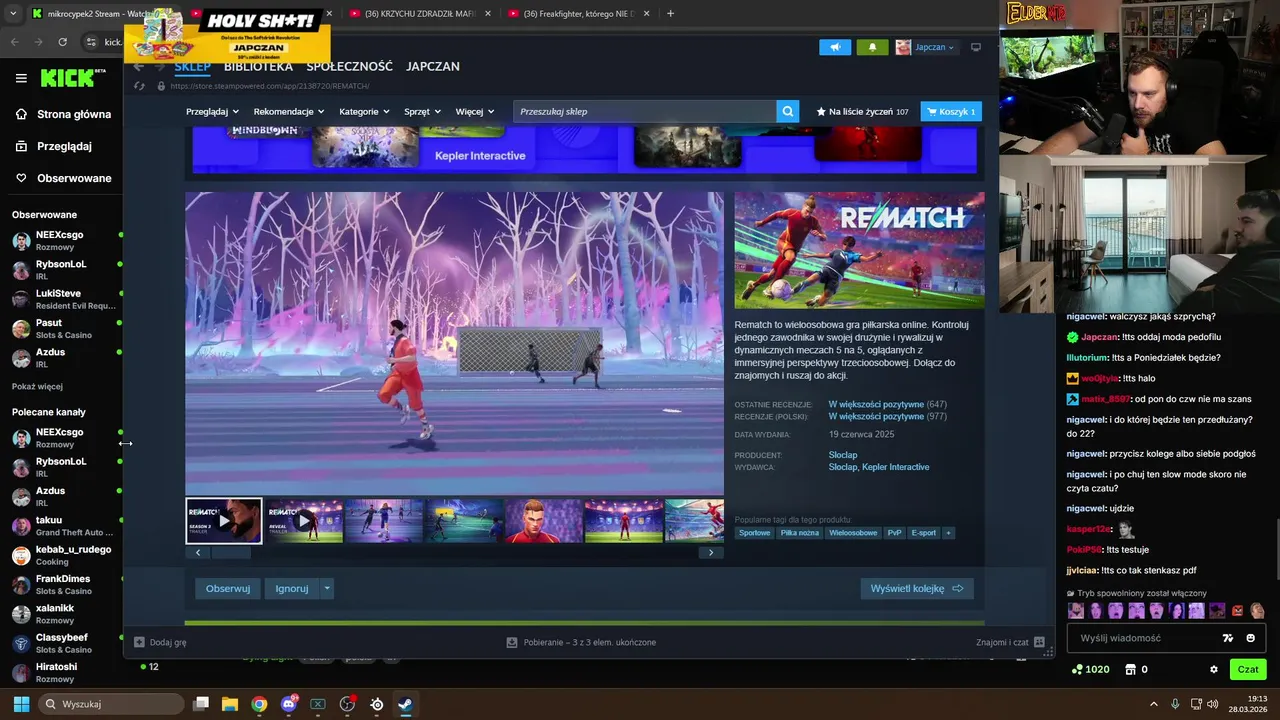Click the E-sport tag
The image size is (1280, 720).
click(924, 533)
